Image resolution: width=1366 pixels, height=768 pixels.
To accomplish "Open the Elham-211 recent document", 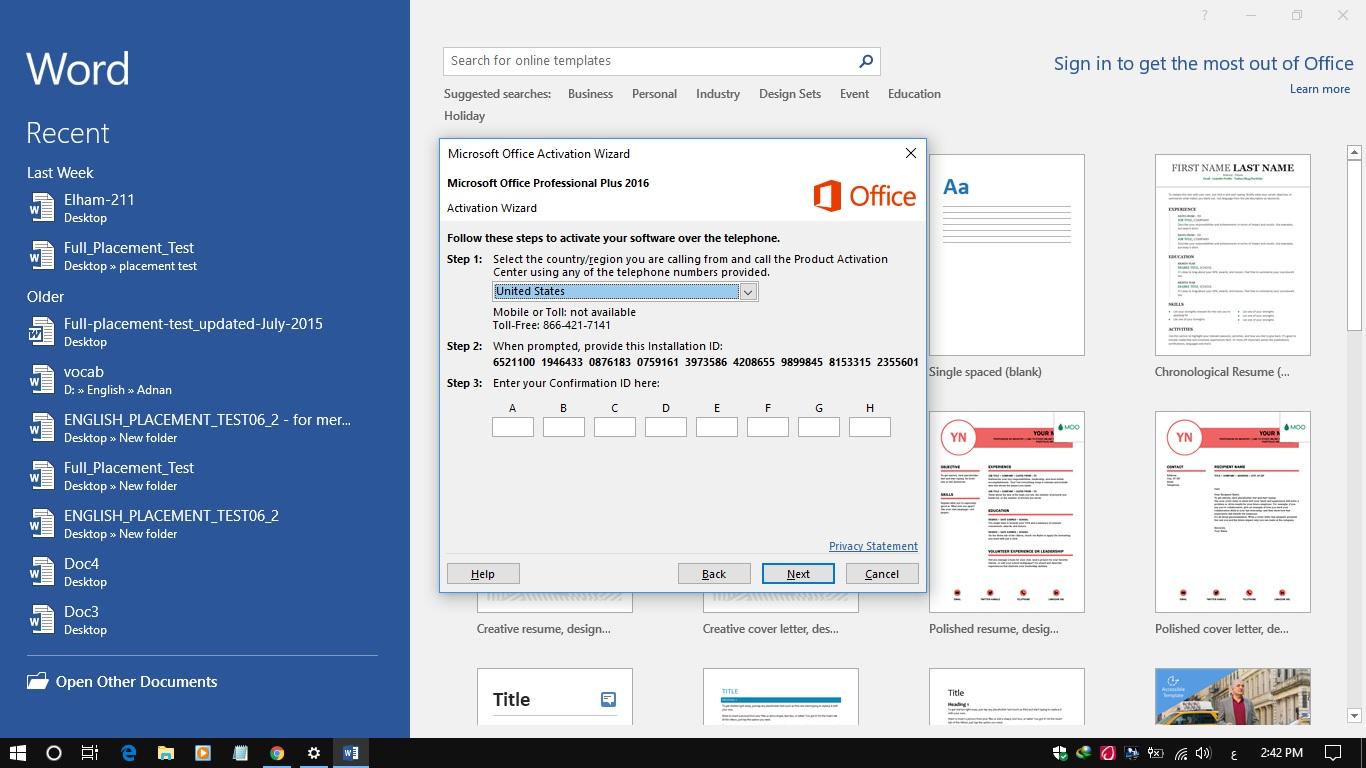I will pos(202,208).
